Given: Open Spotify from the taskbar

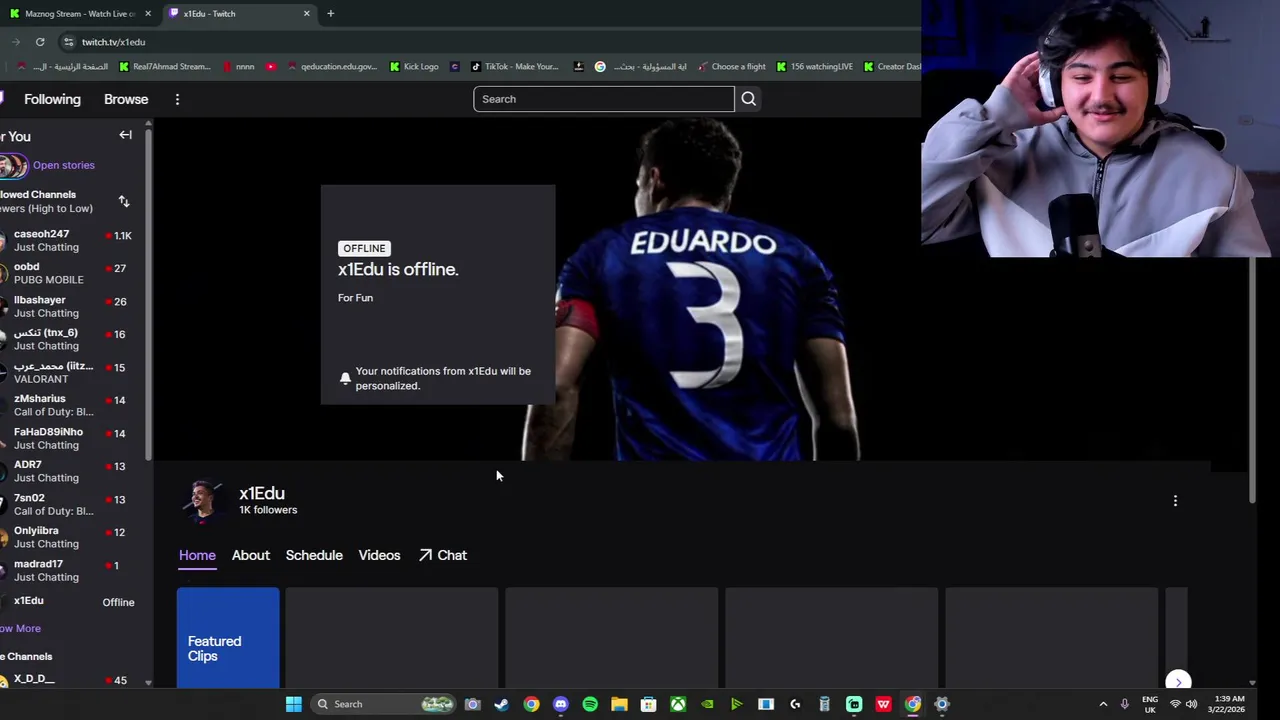Looking at the screenshot, I should pos(590,704).
